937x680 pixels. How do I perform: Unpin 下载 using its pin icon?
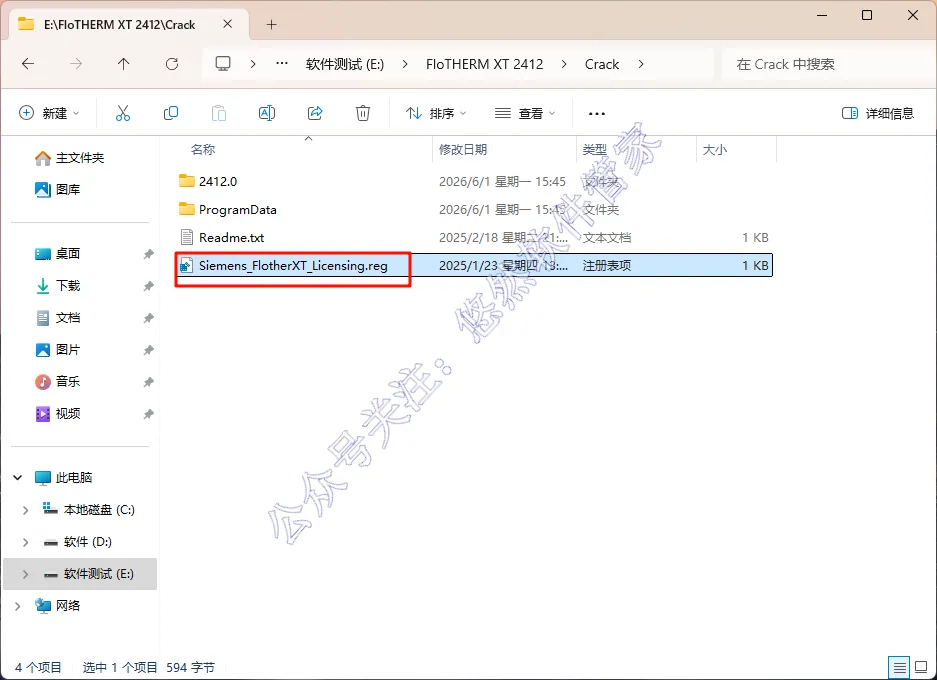(148, 286)
